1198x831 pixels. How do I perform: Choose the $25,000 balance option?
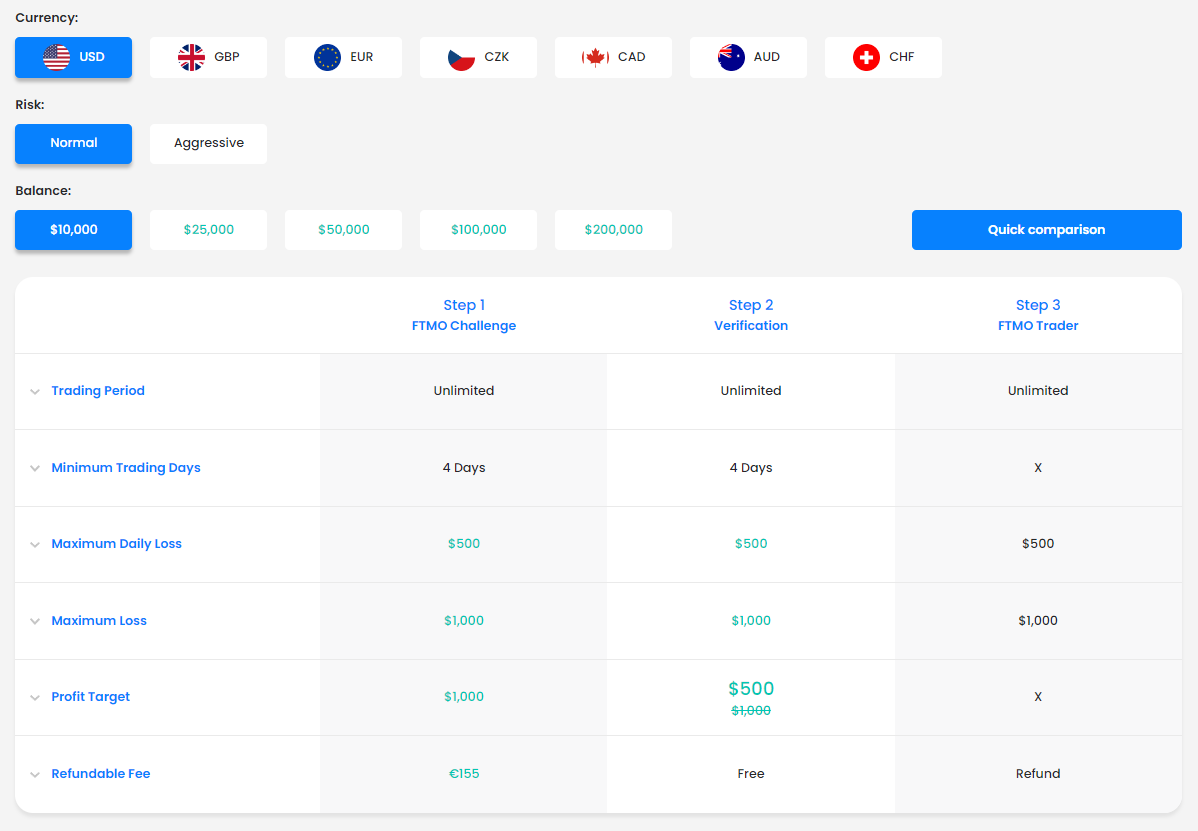pos(208,229)
